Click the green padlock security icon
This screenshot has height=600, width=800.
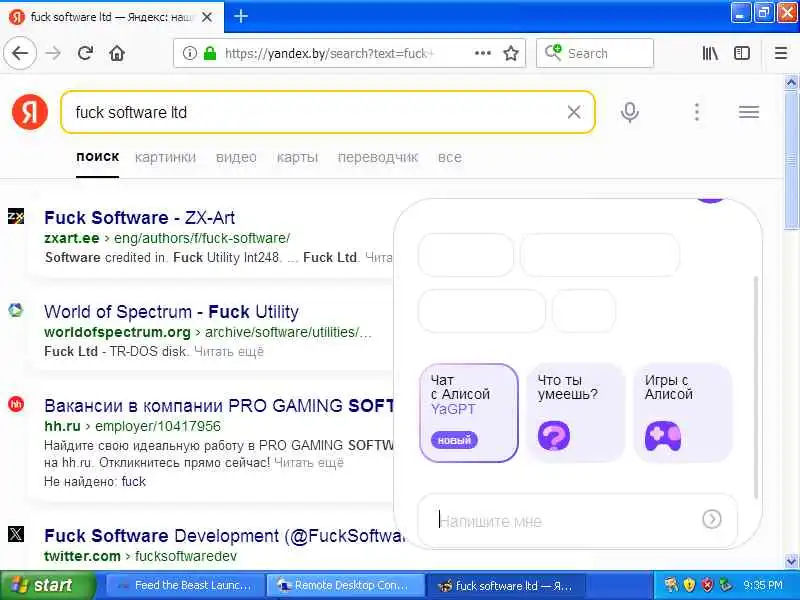pos(210,53)
